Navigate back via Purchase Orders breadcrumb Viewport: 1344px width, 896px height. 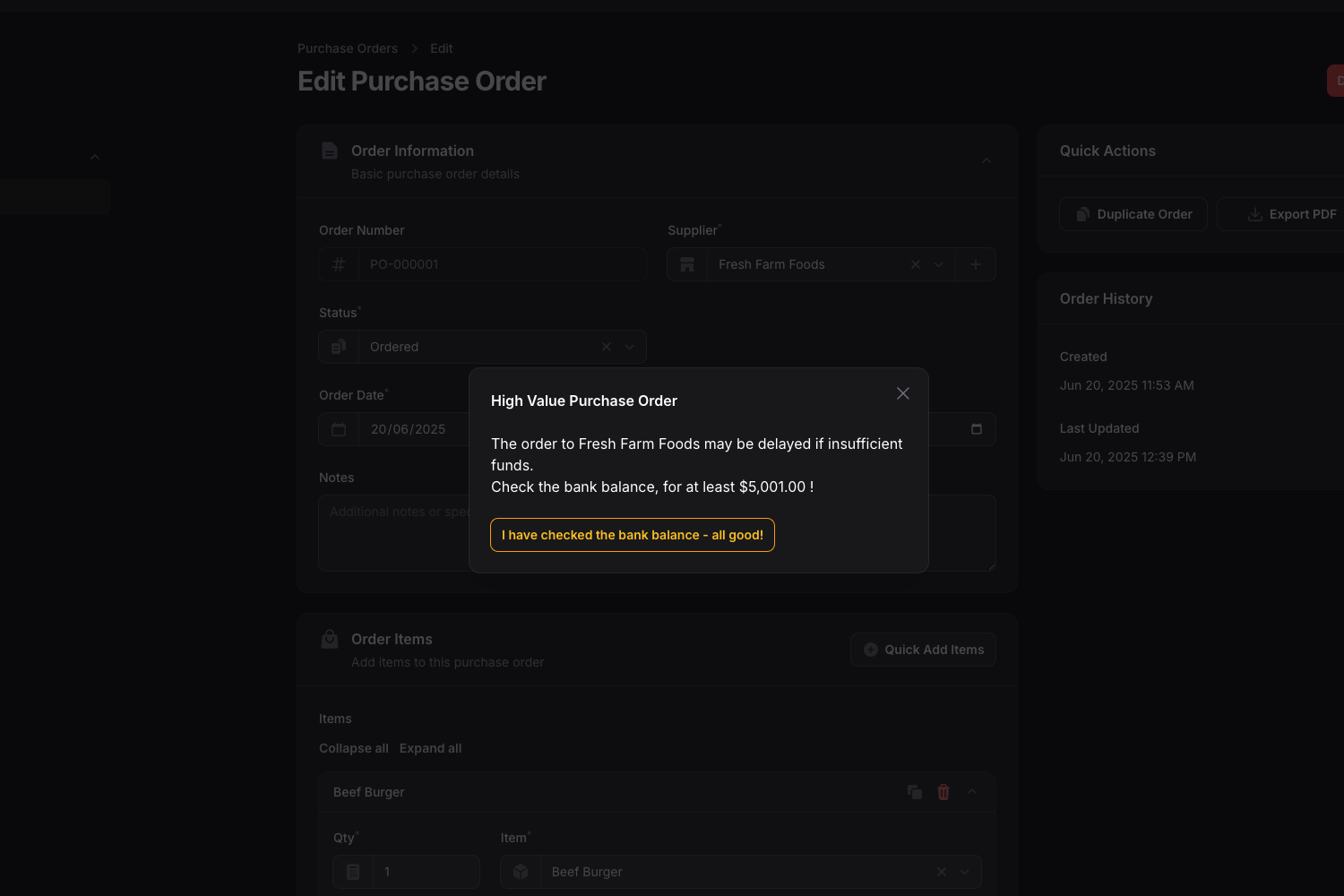[x=347, y=48]
